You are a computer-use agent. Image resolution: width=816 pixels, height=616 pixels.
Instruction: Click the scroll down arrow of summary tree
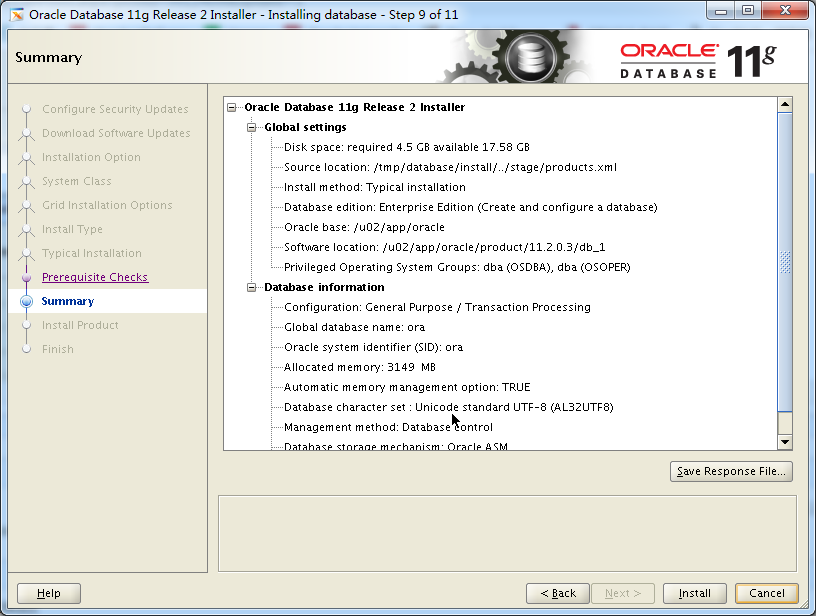point(785,442)
